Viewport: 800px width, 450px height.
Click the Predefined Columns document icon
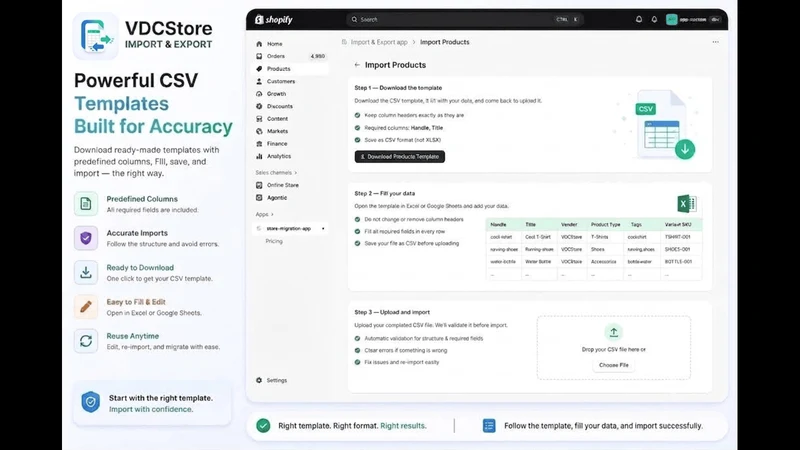(x=86, y=204)
